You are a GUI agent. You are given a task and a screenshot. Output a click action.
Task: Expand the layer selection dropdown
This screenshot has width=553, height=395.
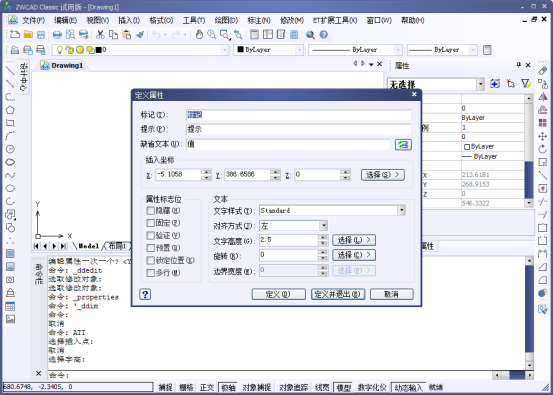225,50
